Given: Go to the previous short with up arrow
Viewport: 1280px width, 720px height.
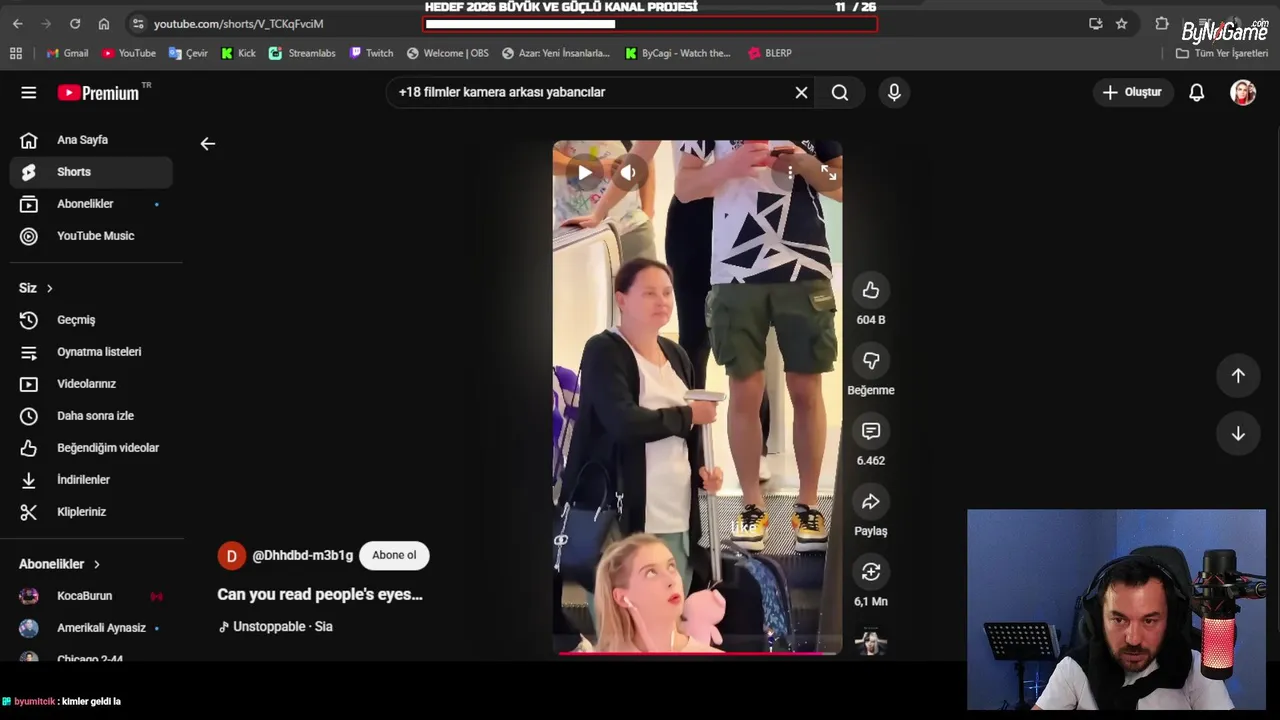Looking at the screenshot, I should click(x=1238, y=375).
